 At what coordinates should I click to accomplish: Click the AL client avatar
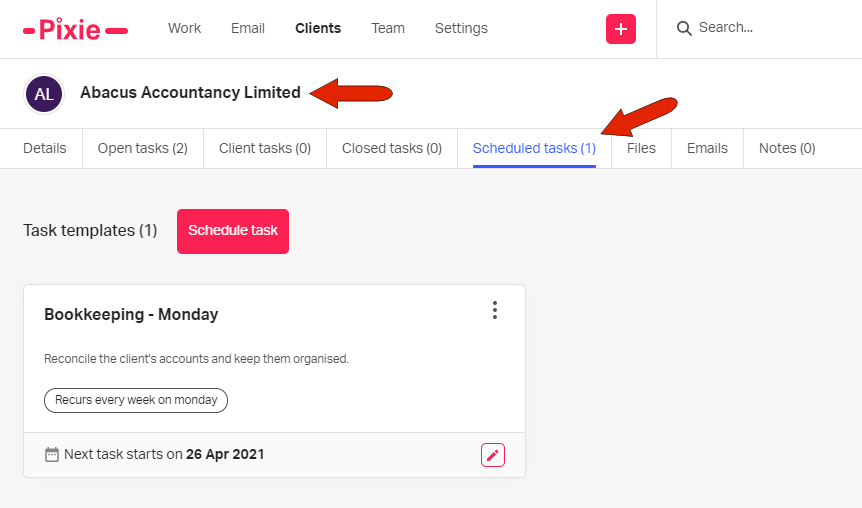pos(44,94)
